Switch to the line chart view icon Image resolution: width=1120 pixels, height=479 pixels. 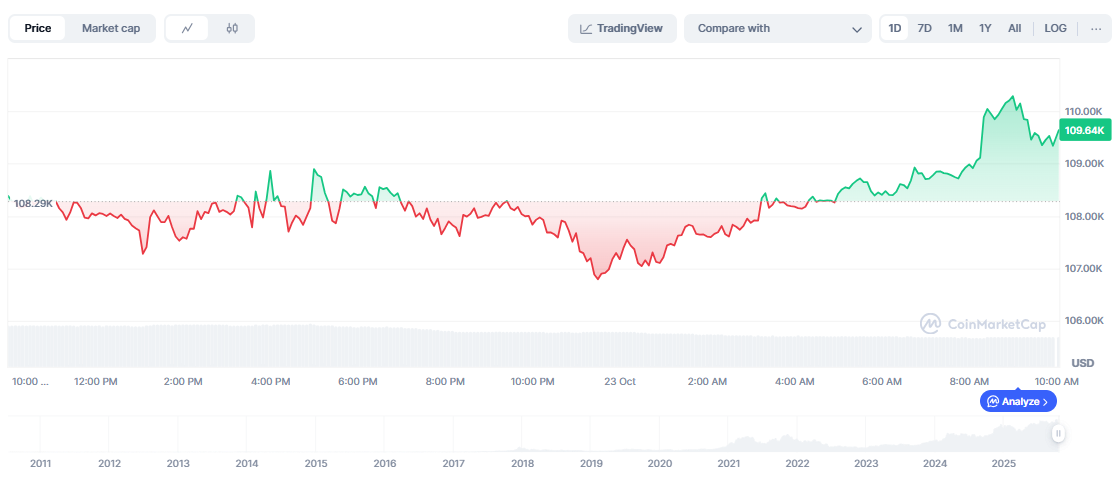pyautogui.click(x=188, y=29)
